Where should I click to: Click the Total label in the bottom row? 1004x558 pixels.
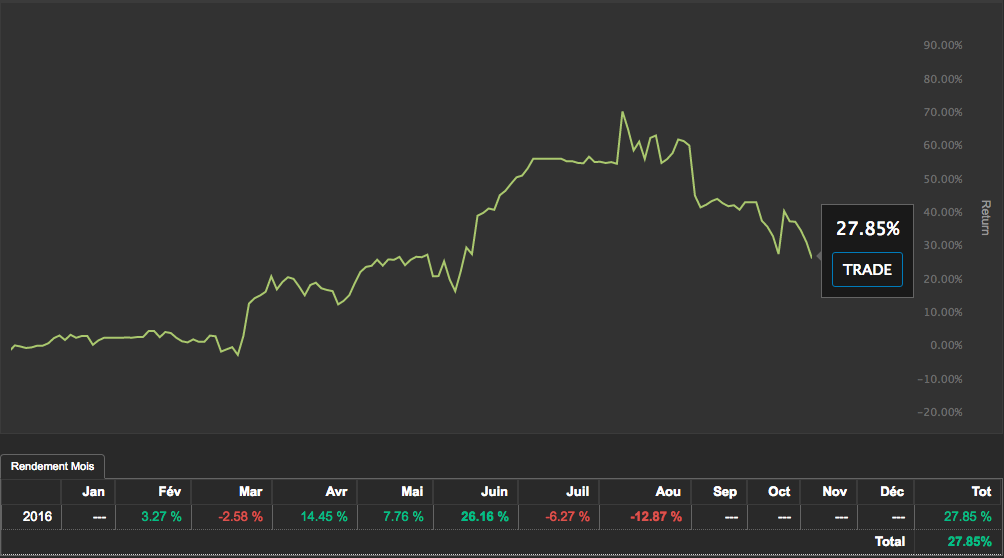pos(889,541)
